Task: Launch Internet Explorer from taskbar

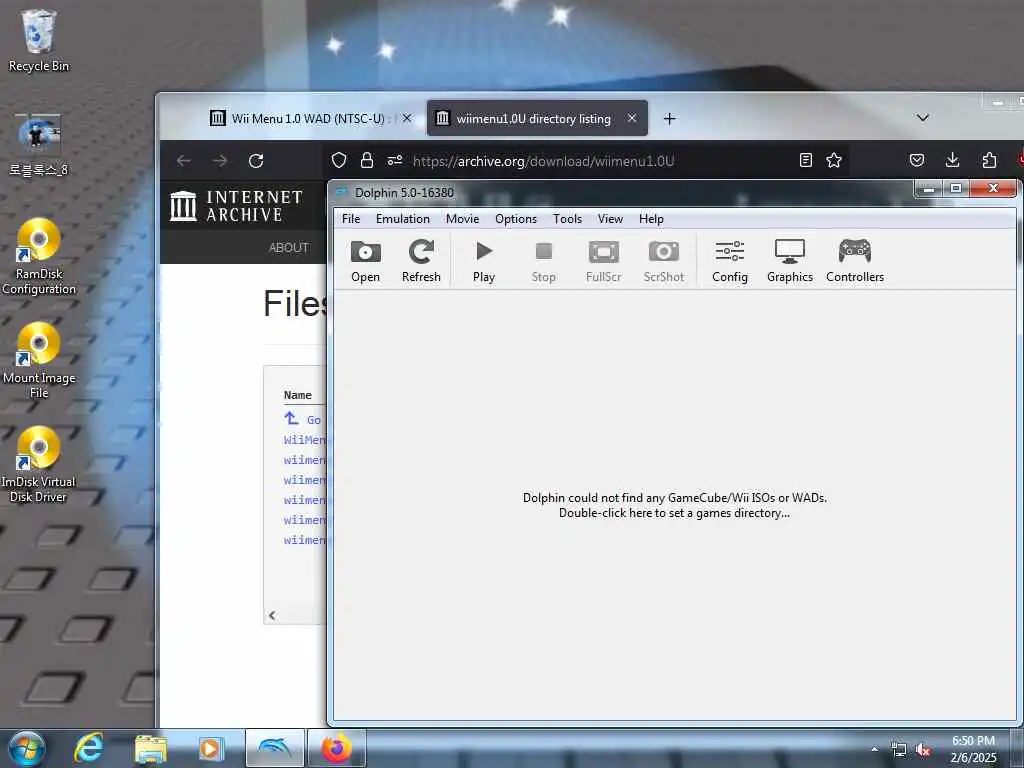Action: (88, 748)
